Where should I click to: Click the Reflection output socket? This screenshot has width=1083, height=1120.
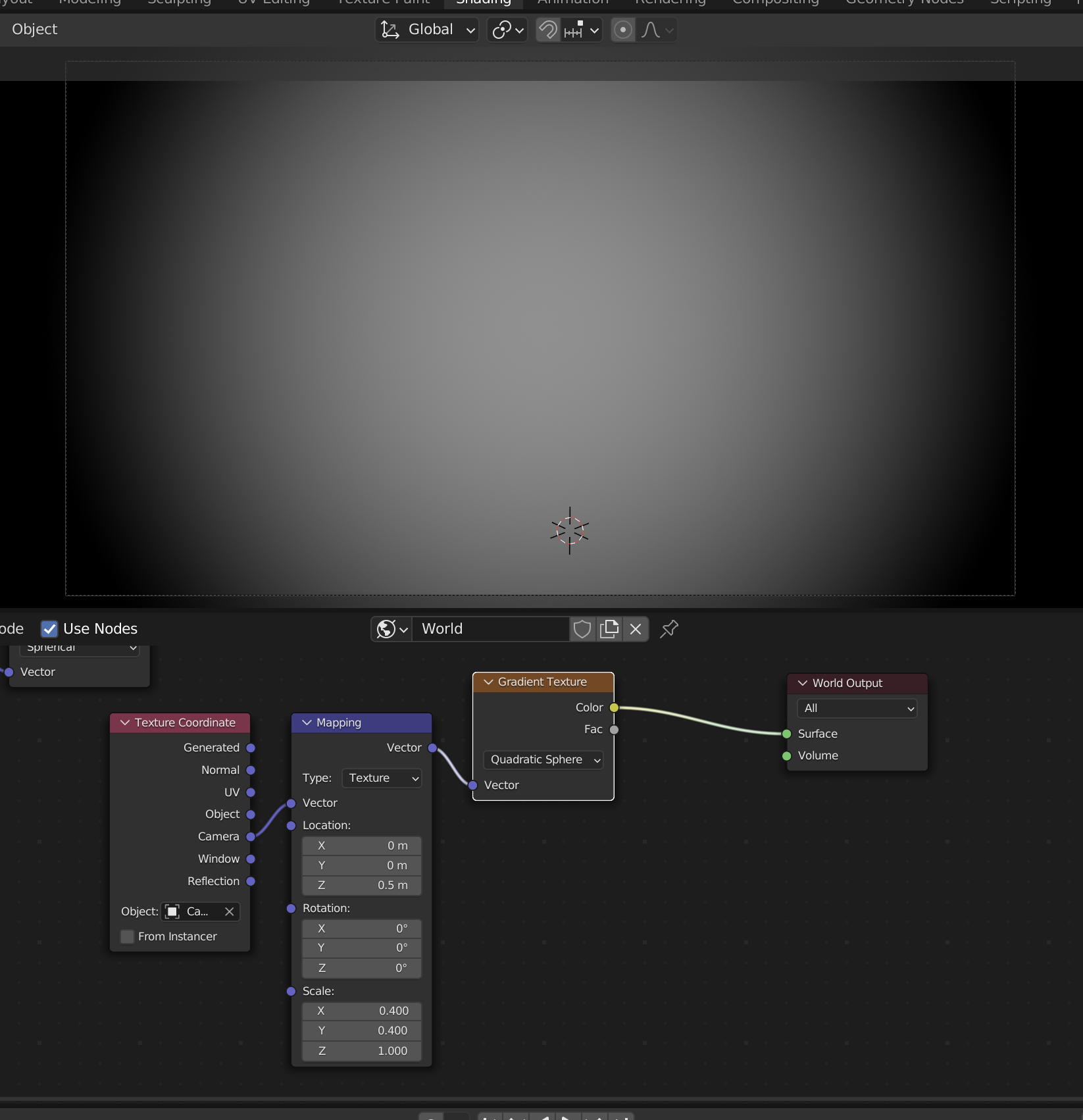251,881
